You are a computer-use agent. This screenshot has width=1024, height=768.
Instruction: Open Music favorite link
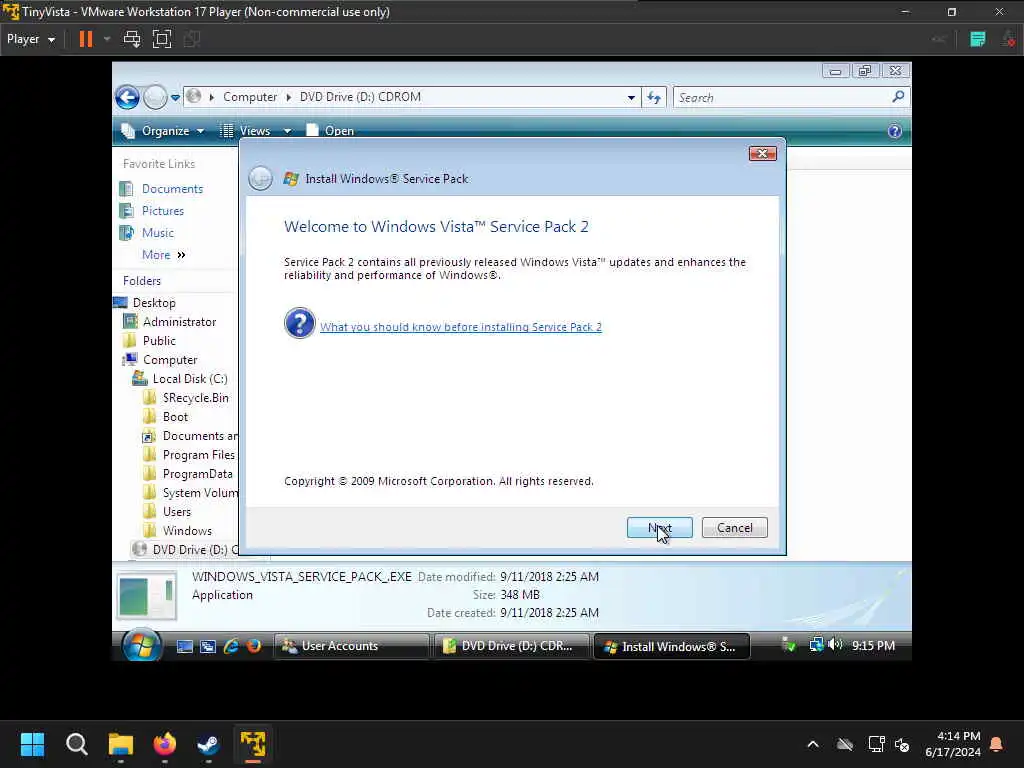[157, 233]
